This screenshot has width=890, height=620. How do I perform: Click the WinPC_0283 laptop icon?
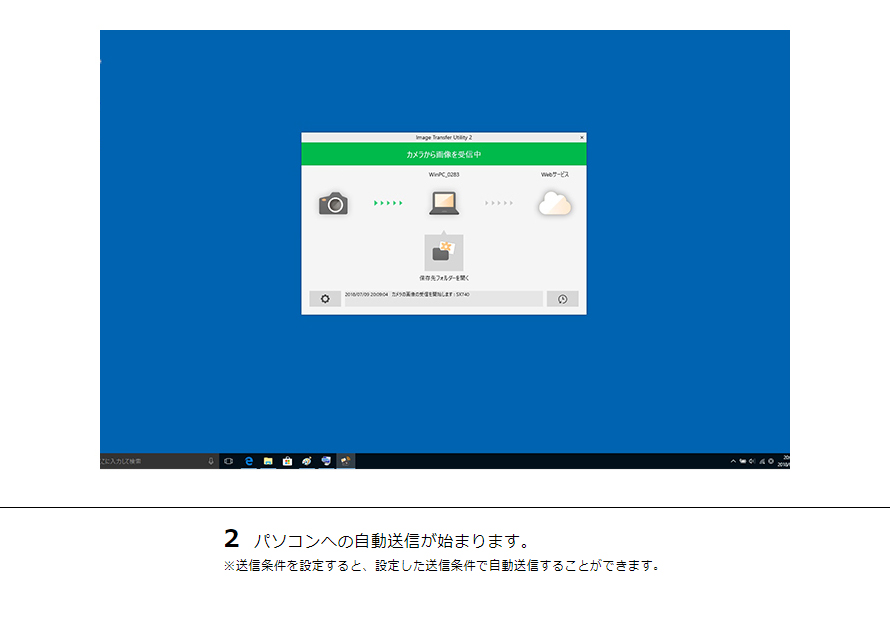coord(446,204)
